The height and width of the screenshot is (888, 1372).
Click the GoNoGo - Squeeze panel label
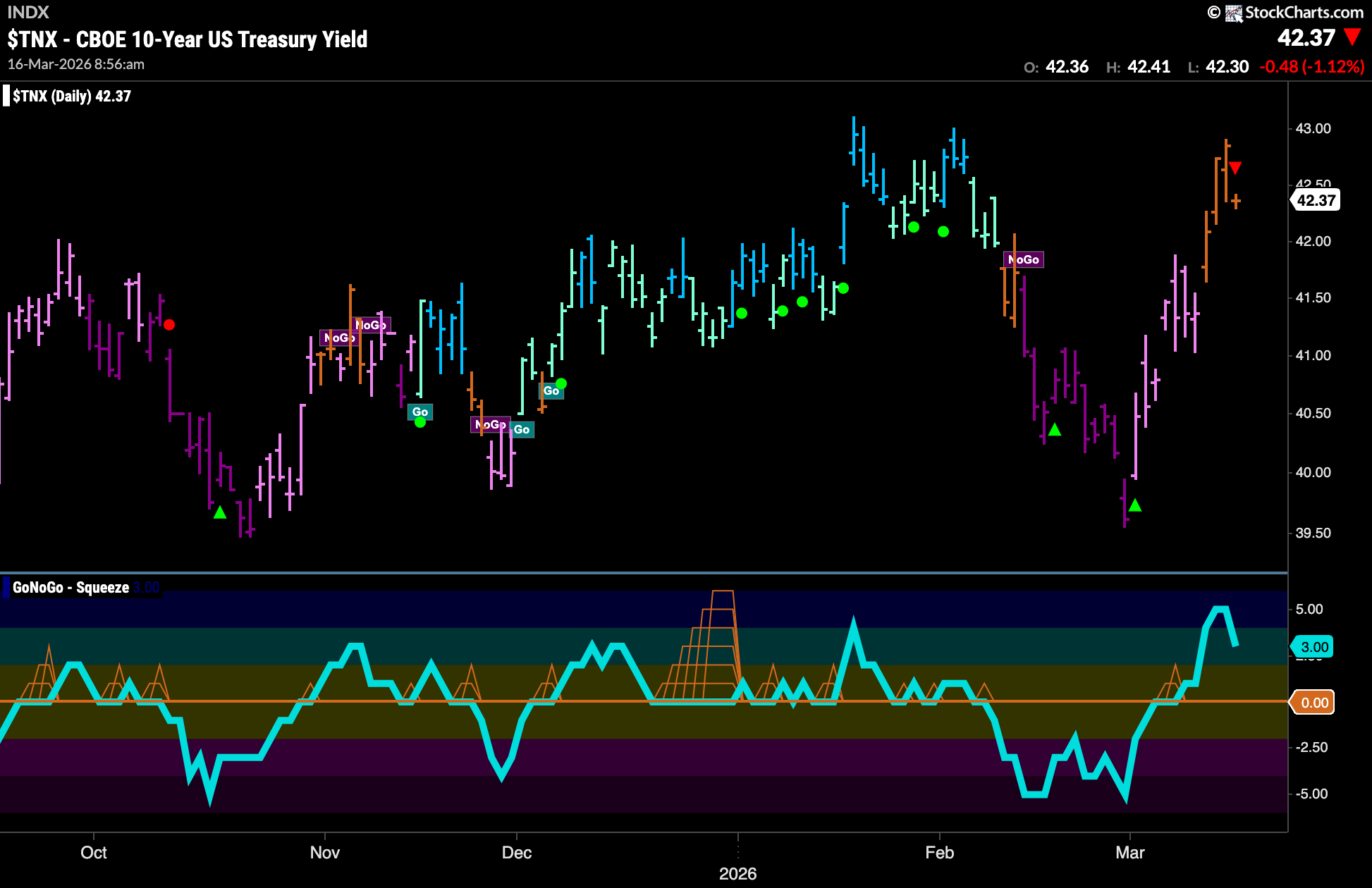[x=71, y=587]
